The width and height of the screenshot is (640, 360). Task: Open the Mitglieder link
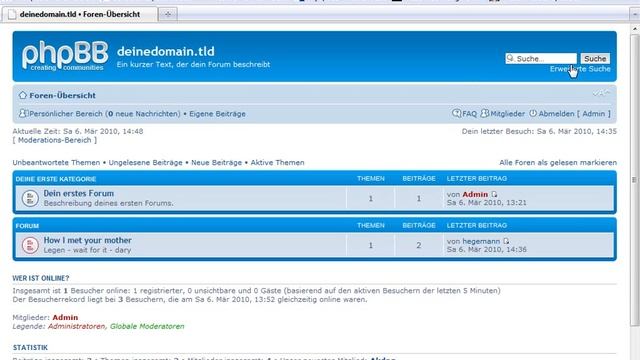point(507,114)
